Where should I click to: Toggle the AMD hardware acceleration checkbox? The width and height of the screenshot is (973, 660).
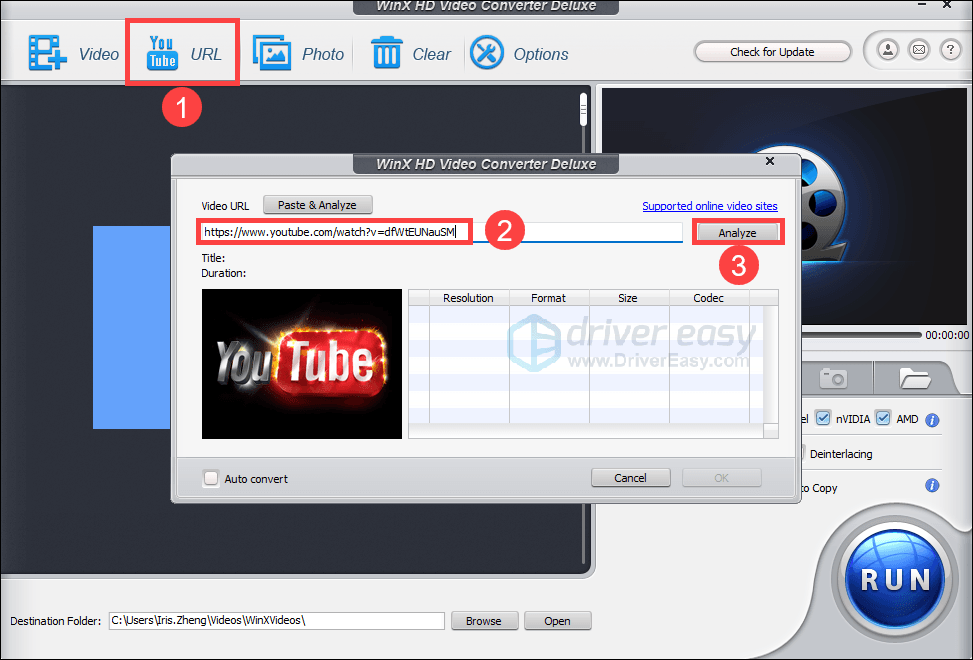pyautogui.click(x=883, y=419)
